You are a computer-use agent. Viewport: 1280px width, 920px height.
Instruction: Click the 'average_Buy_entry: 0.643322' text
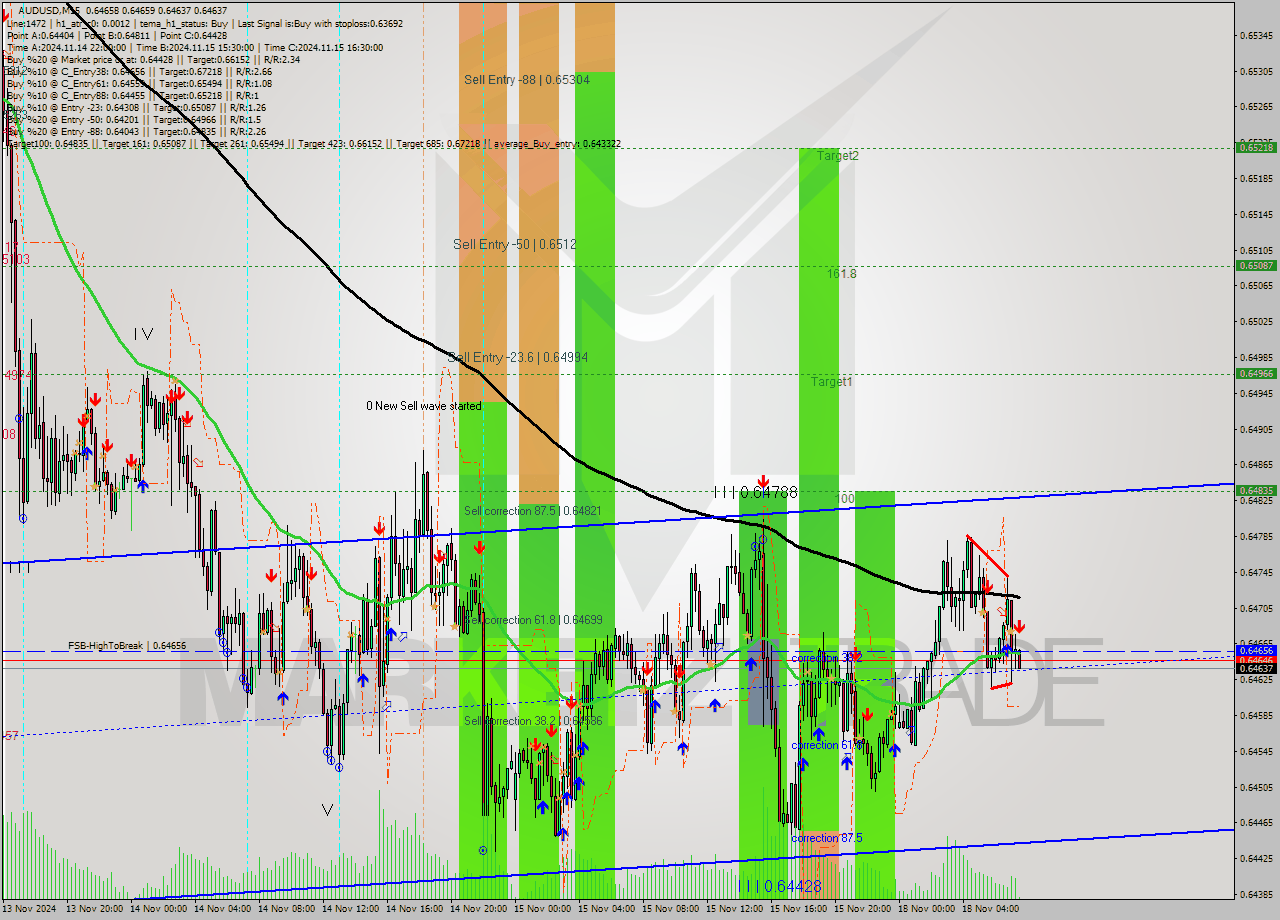557,144
